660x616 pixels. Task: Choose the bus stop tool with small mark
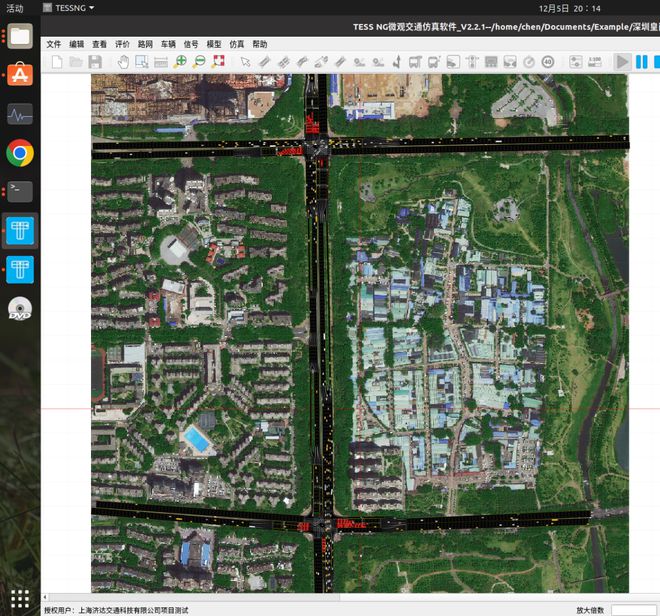pos(434,62)
